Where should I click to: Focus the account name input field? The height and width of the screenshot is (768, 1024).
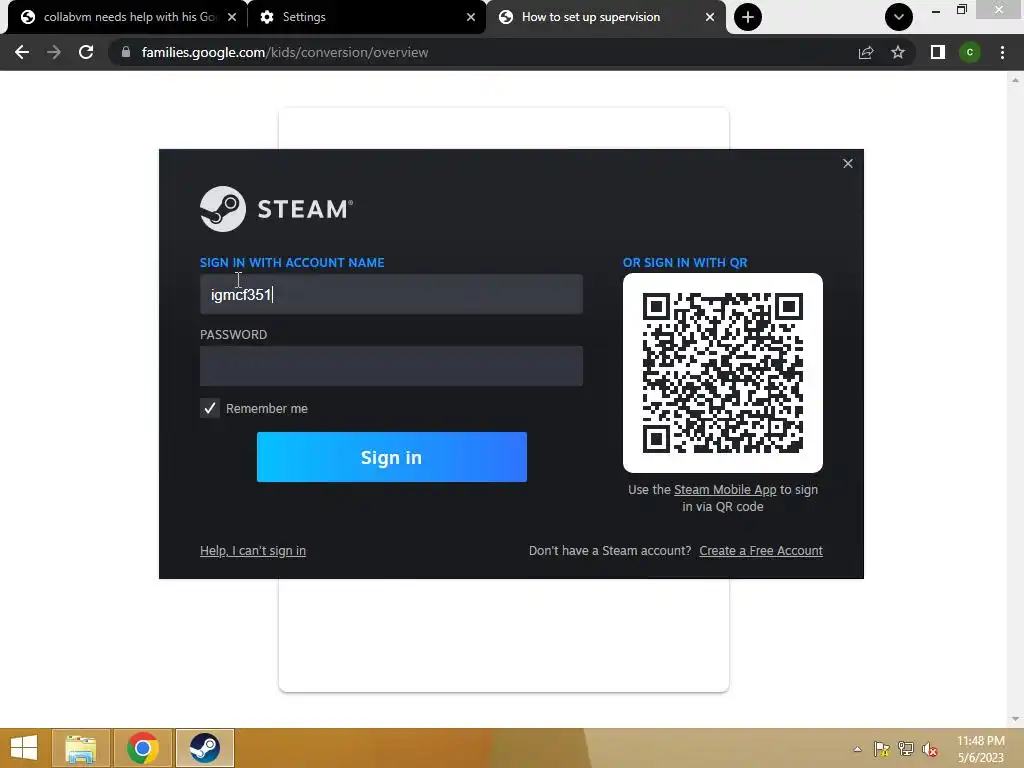point(391,294)
